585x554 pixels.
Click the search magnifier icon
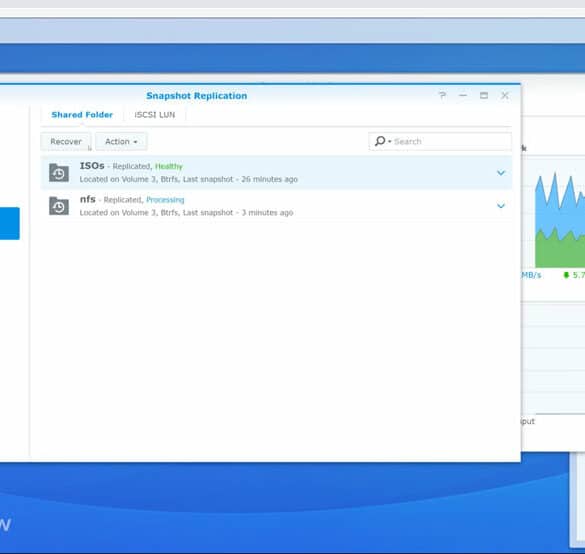point(380,141)
